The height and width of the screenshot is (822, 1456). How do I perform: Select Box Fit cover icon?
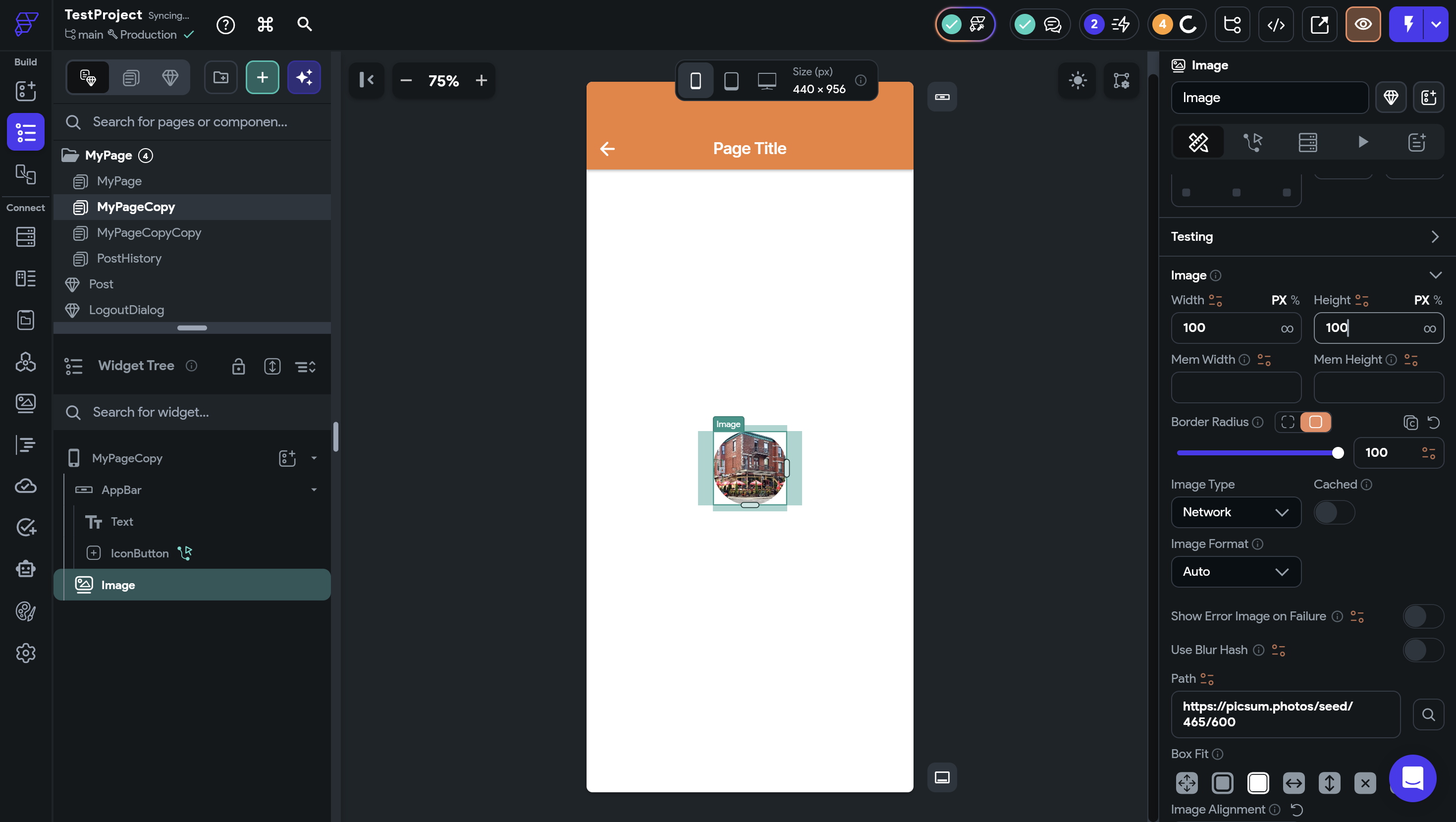1258,783
